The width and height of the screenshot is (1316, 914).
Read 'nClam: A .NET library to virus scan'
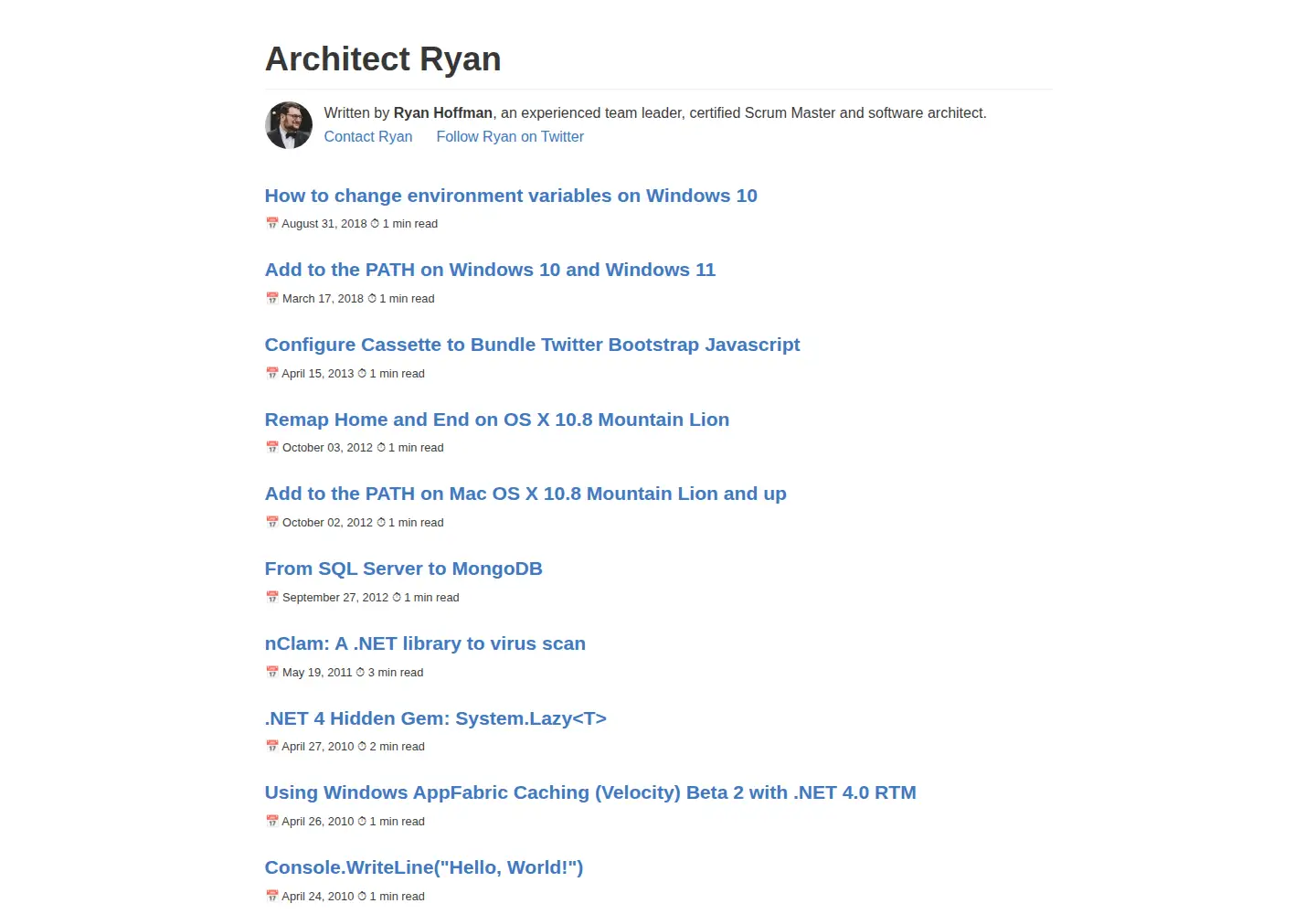[425, 643]
